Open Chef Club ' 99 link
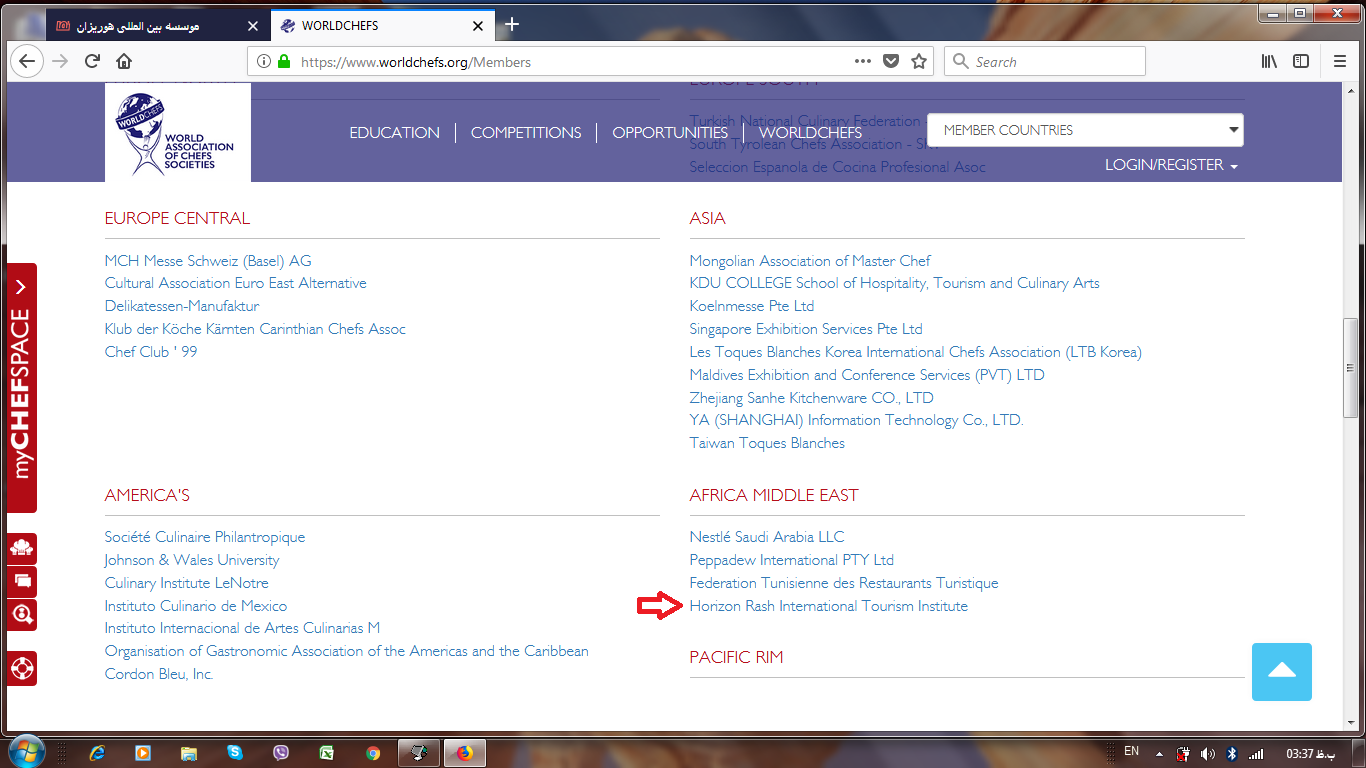 (x=151, y=352)
